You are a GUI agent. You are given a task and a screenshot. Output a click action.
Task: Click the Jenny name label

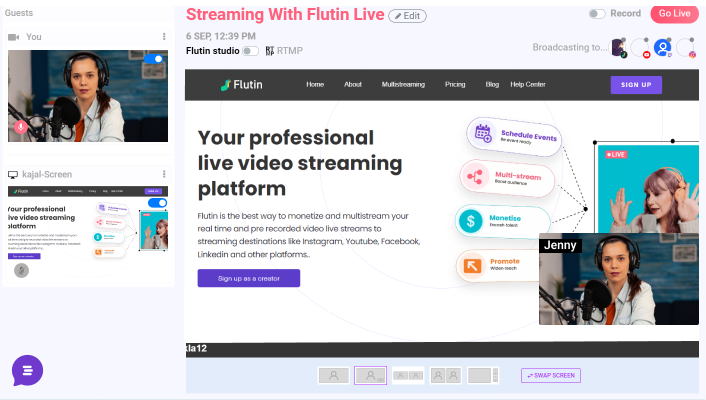[560, 245]
